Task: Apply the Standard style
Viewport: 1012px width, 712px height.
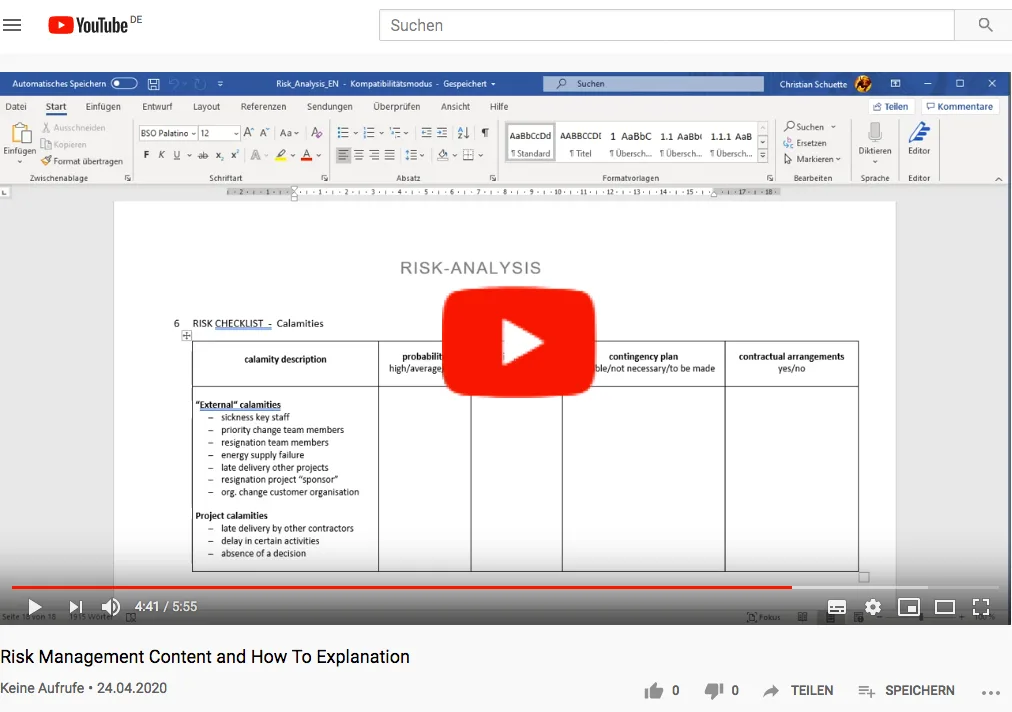Action: pos(531,143)
